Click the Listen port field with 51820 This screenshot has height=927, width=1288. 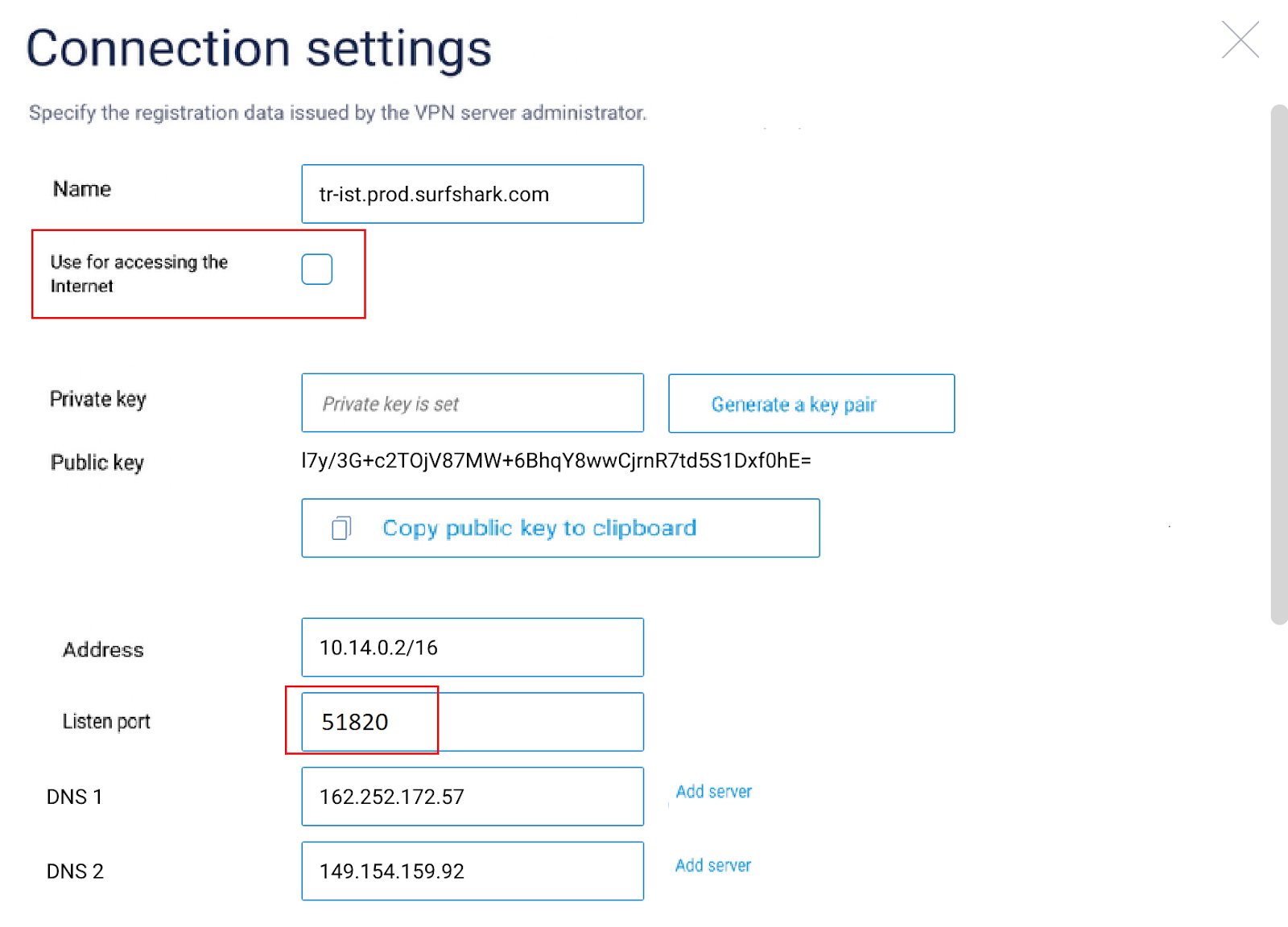coord(473,722)
